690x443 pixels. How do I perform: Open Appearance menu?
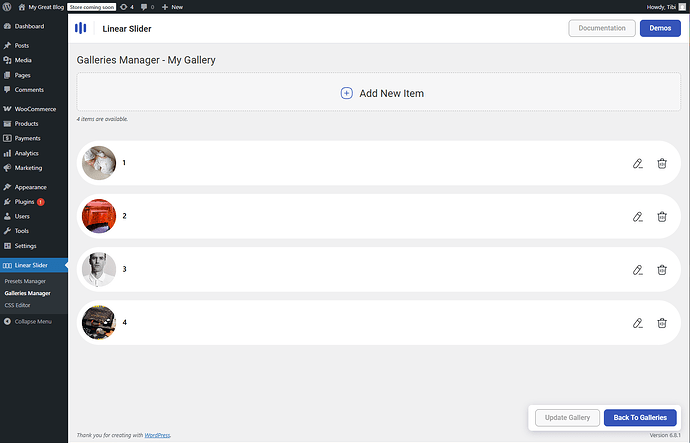pos(34,187)
